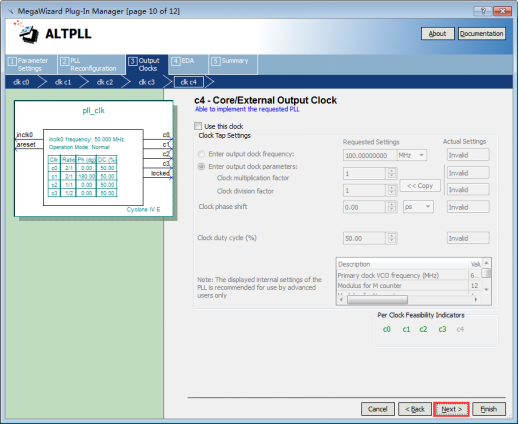Click the description table scroll-up arrow
Viewport: 519px width, 424px height.
(x=486, y=263)
